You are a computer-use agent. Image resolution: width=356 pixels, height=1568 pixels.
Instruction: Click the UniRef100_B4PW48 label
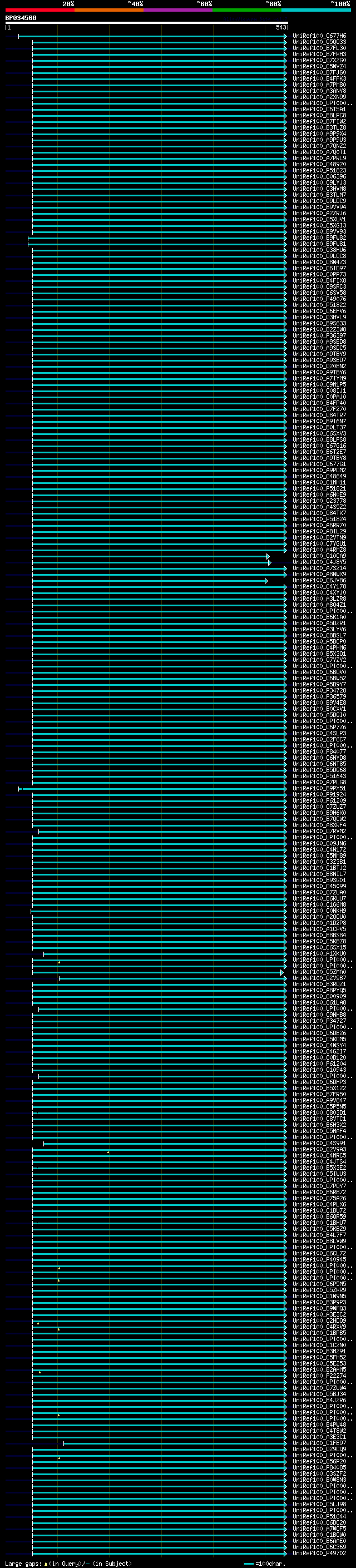click(319, 1424)
